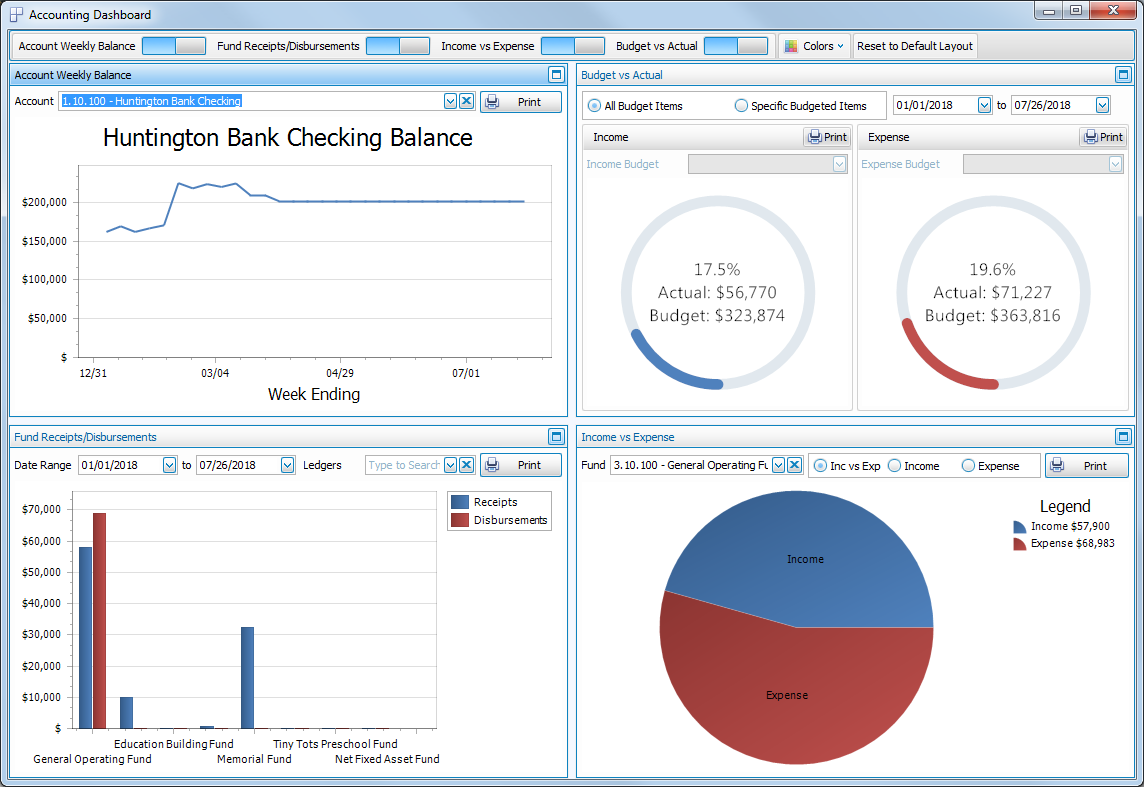Click the Ledgers search input field

click(403, 465)
